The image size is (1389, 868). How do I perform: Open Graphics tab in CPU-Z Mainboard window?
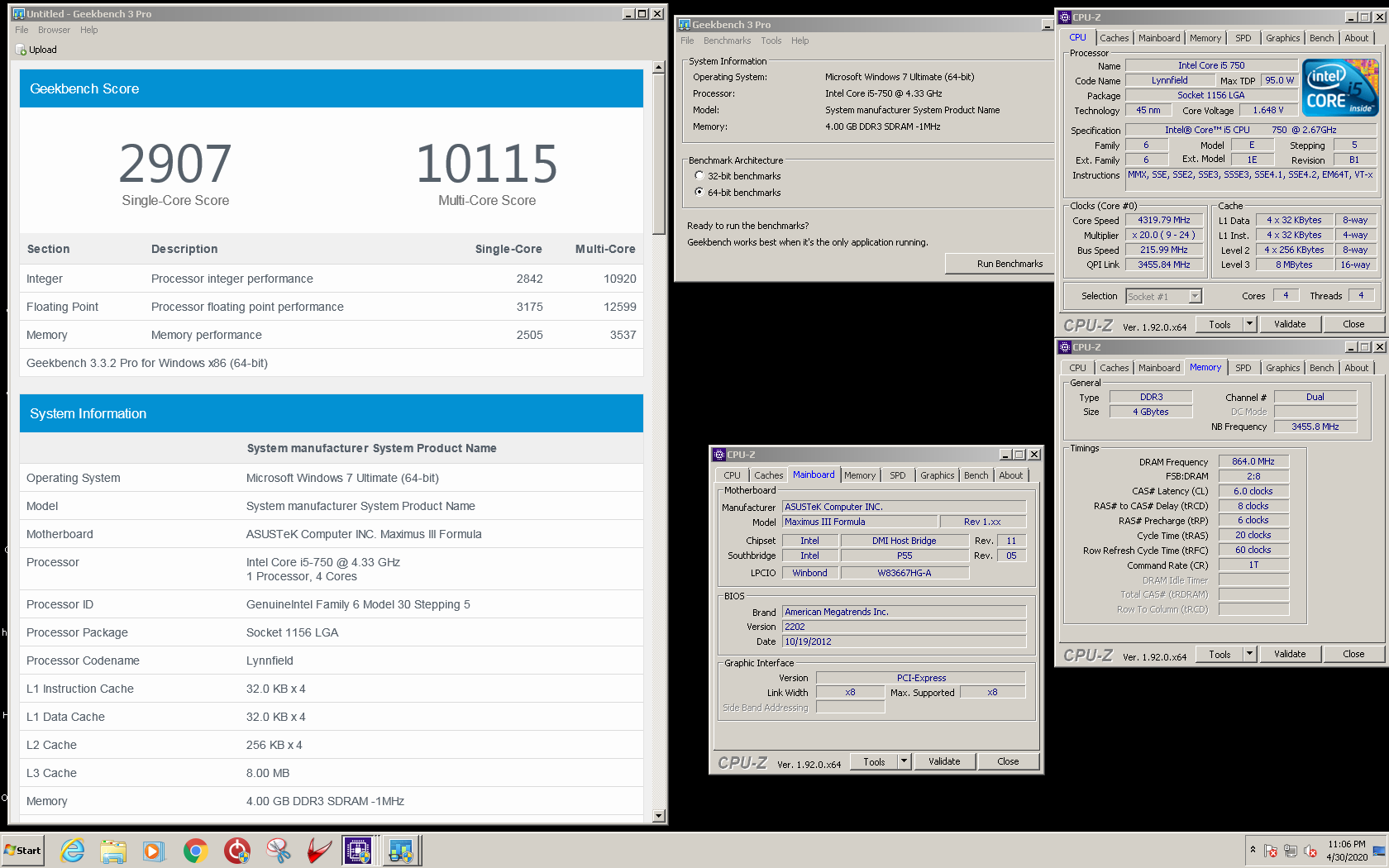coord(937,475)
